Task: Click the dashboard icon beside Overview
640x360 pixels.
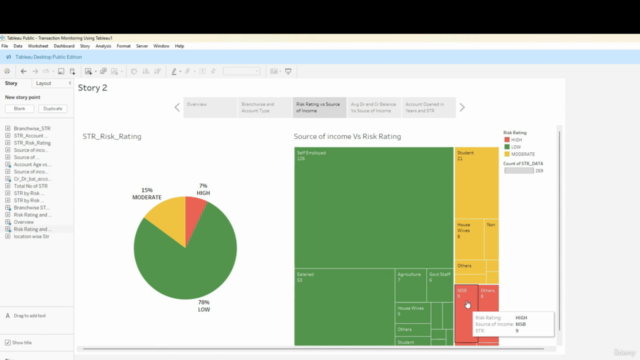Action: [8, 222]
